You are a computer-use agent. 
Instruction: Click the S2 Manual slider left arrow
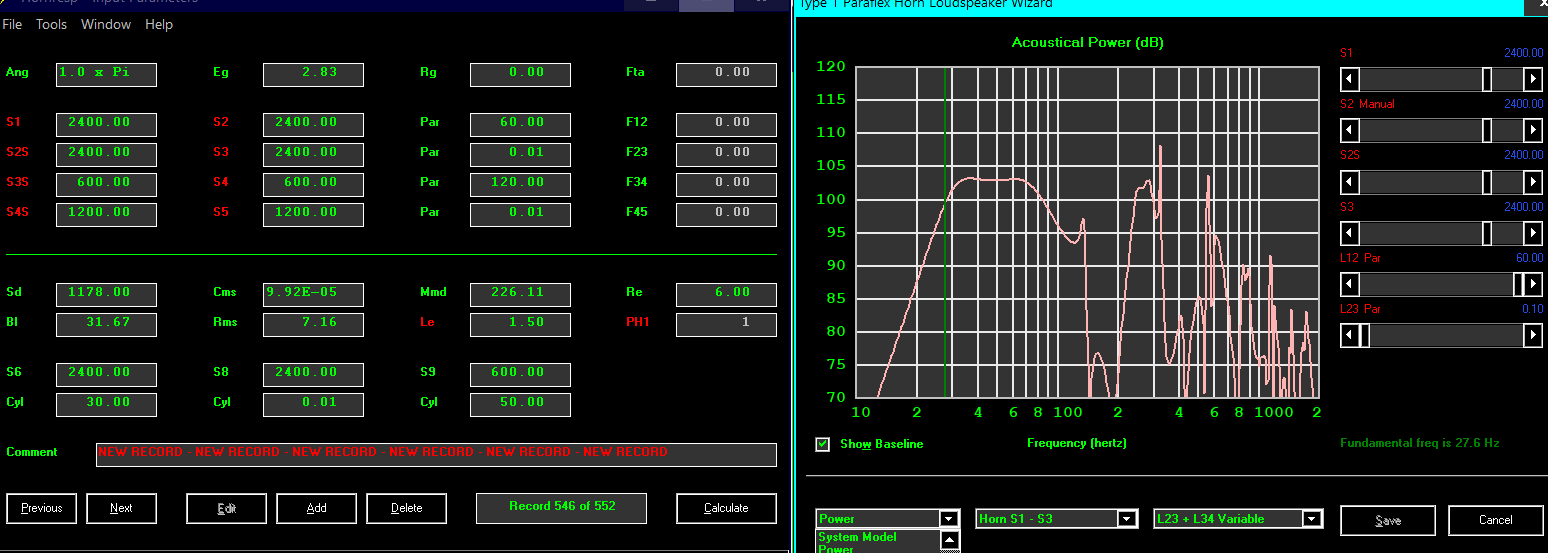coord(1350,130)
